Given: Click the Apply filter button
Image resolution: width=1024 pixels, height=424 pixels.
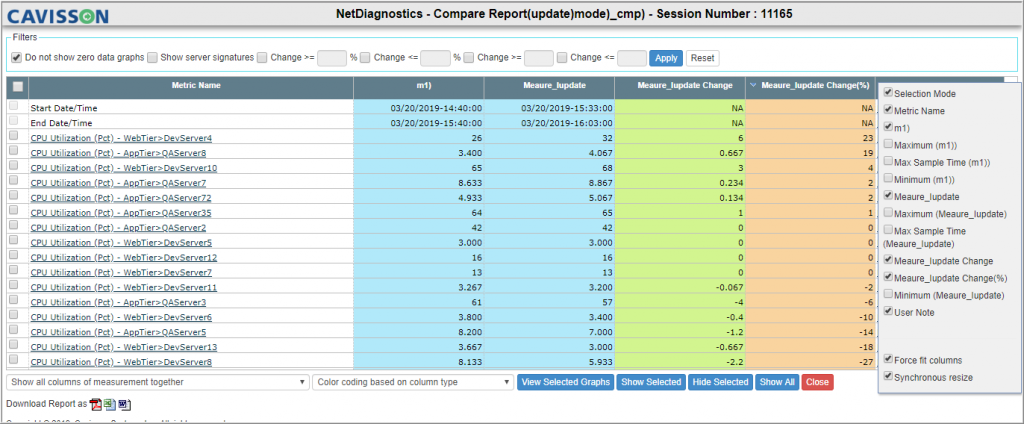Looking at the screenshot, I should click(x=666, y=58).
